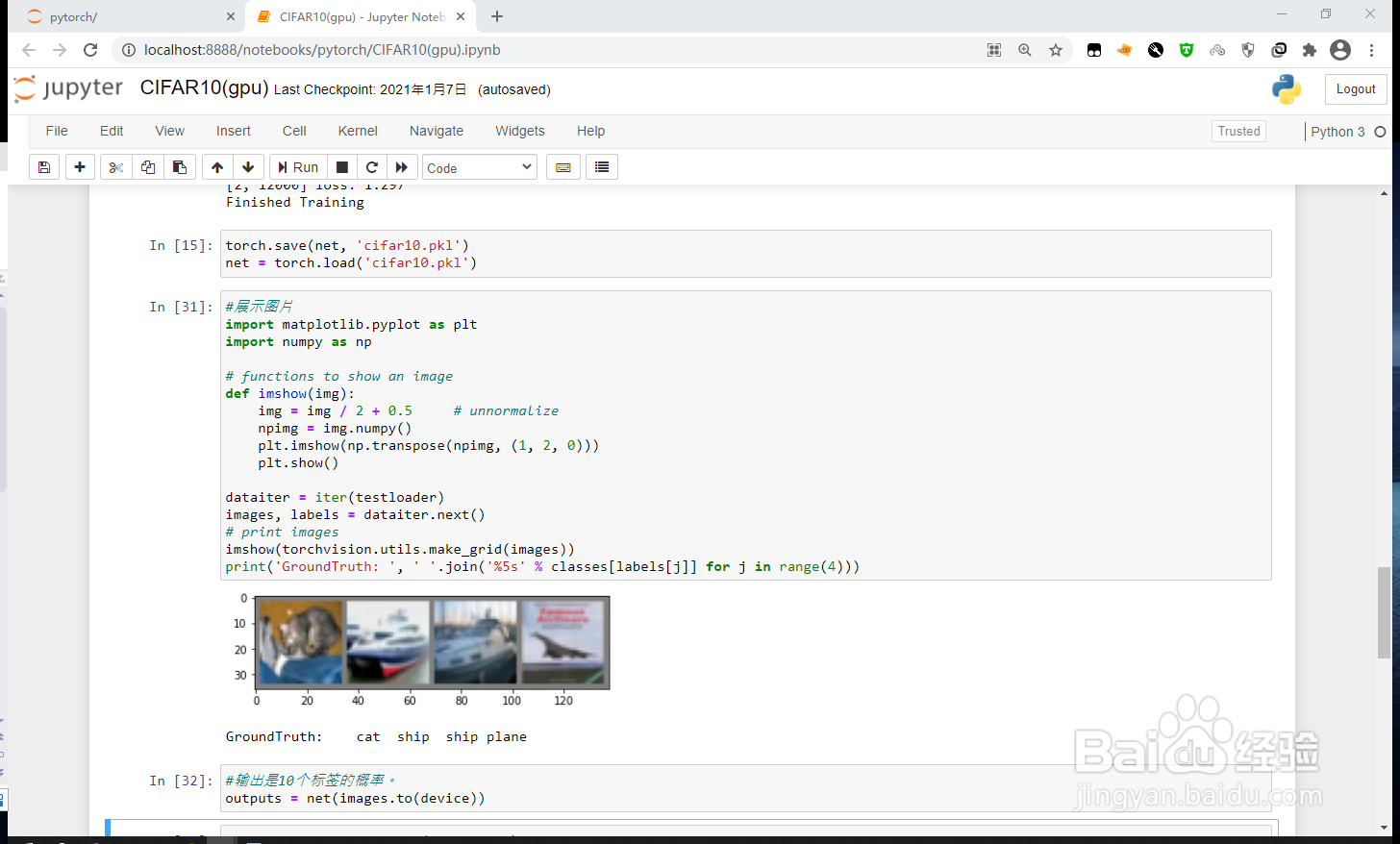Open the Chrome three-dot menu
Screen dimensions: 1400x844
(x=1371, y=50)
